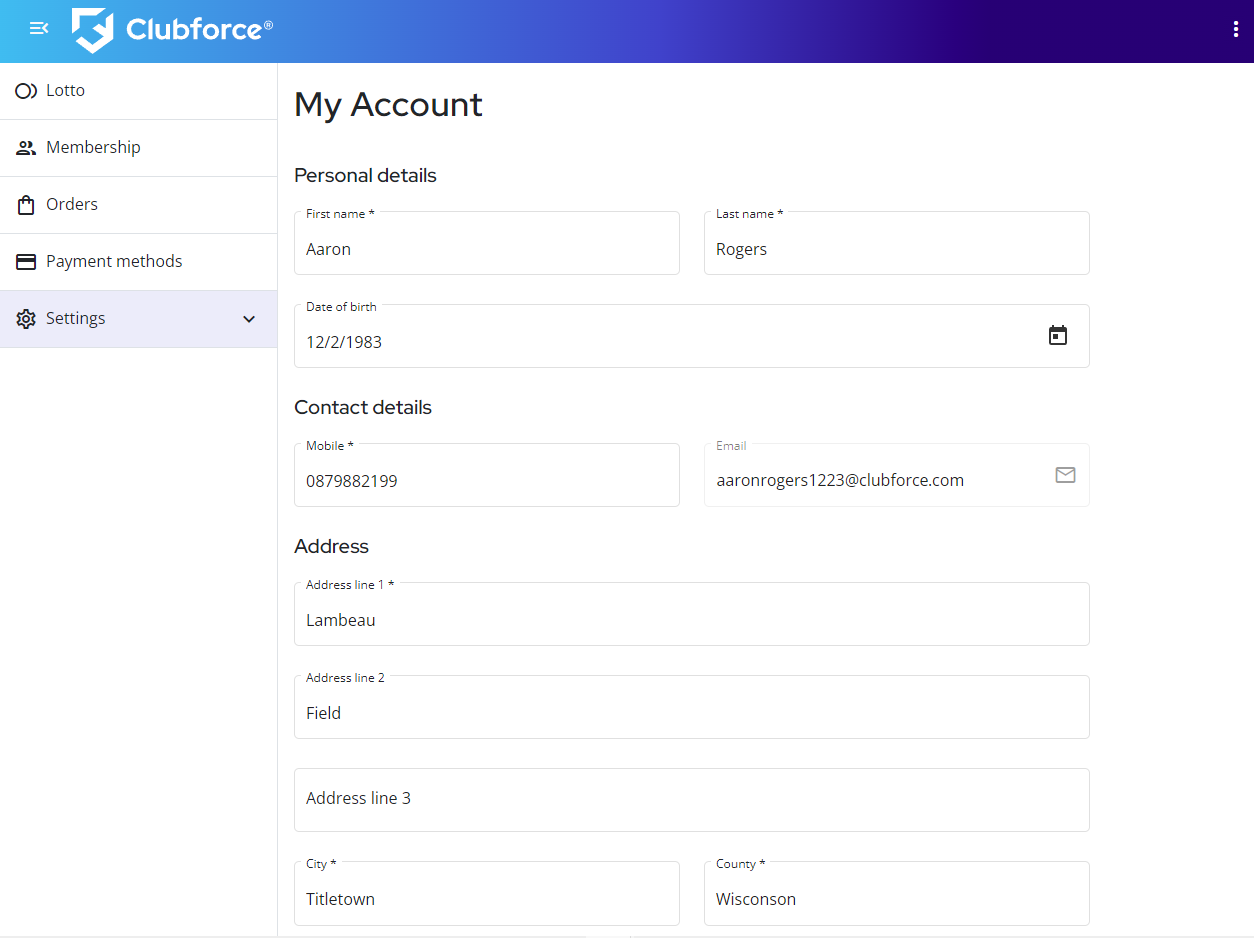Go to Payment methods page
The width and height of the screenshot is (1254, 938).
pyautogui.click(x=114, y=262)
